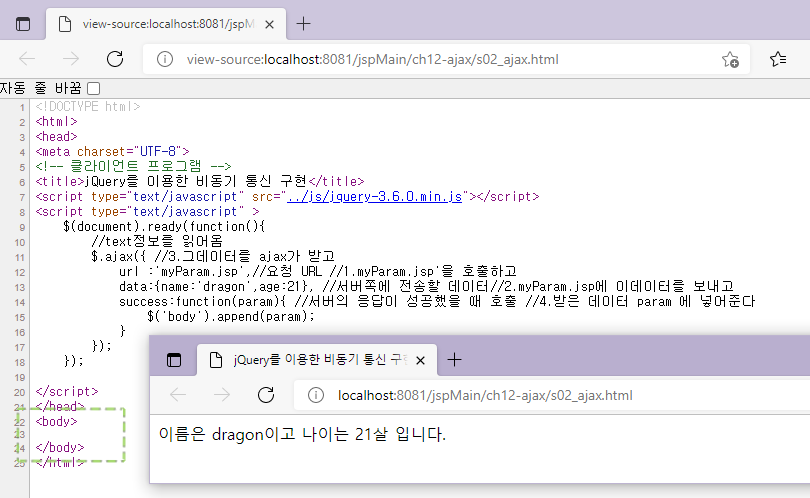Open new tab in view-source window
810x498 pixels.
[x=303, y=24]
